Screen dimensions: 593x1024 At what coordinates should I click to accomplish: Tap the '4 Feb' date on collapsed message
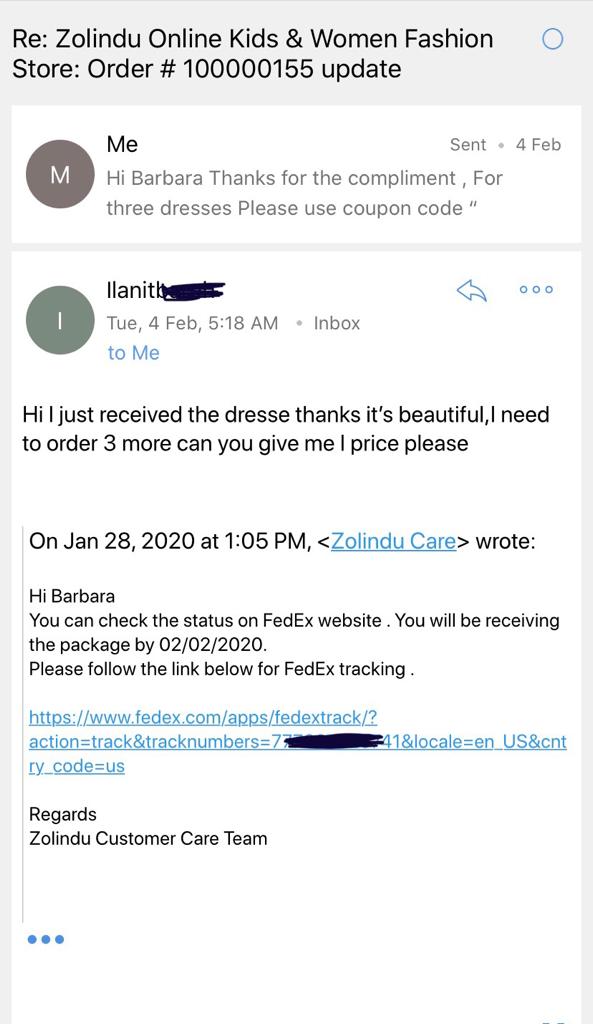click(538, 144)
